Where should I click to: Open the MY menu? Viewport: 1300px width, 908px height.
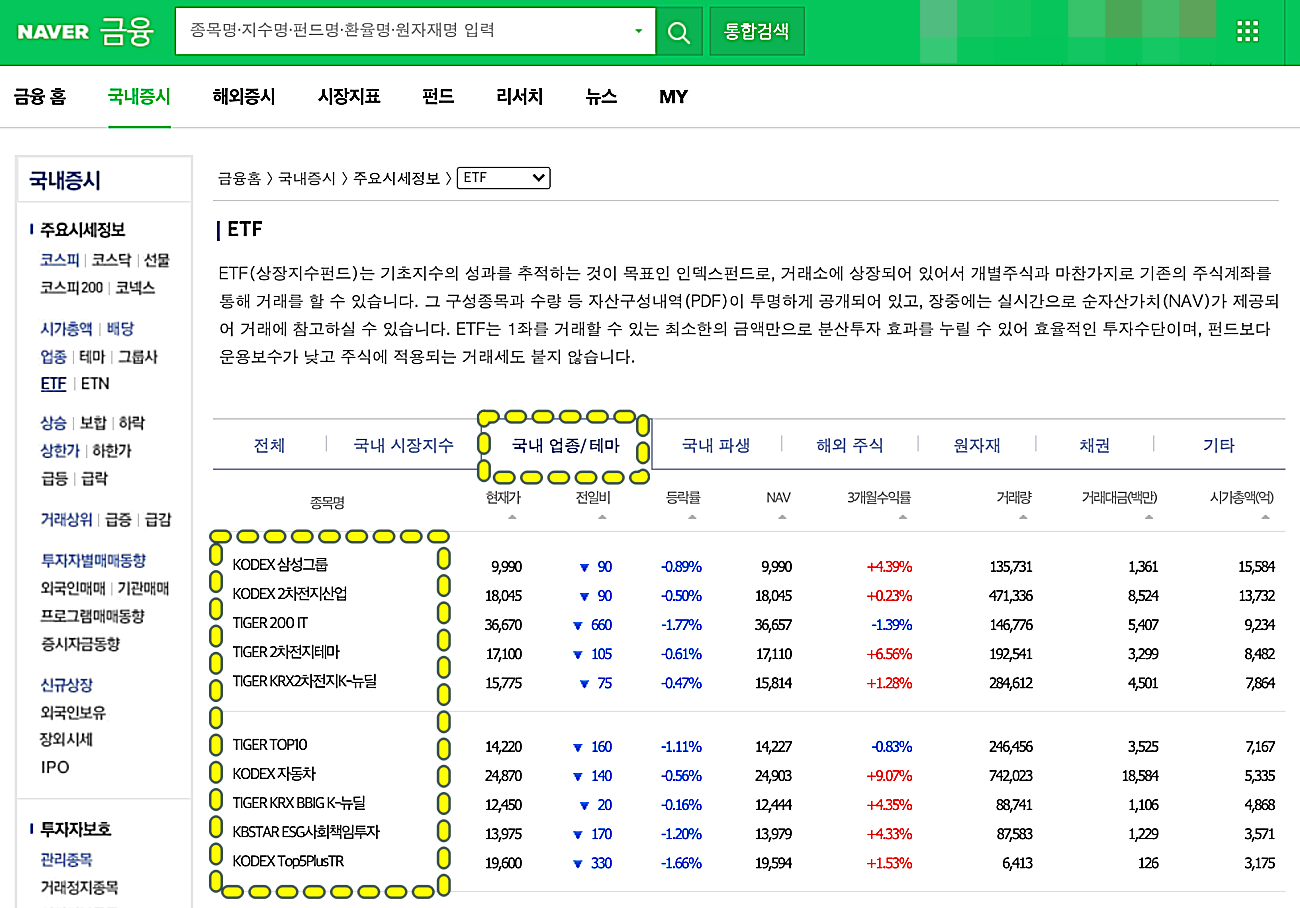[673, 97]
